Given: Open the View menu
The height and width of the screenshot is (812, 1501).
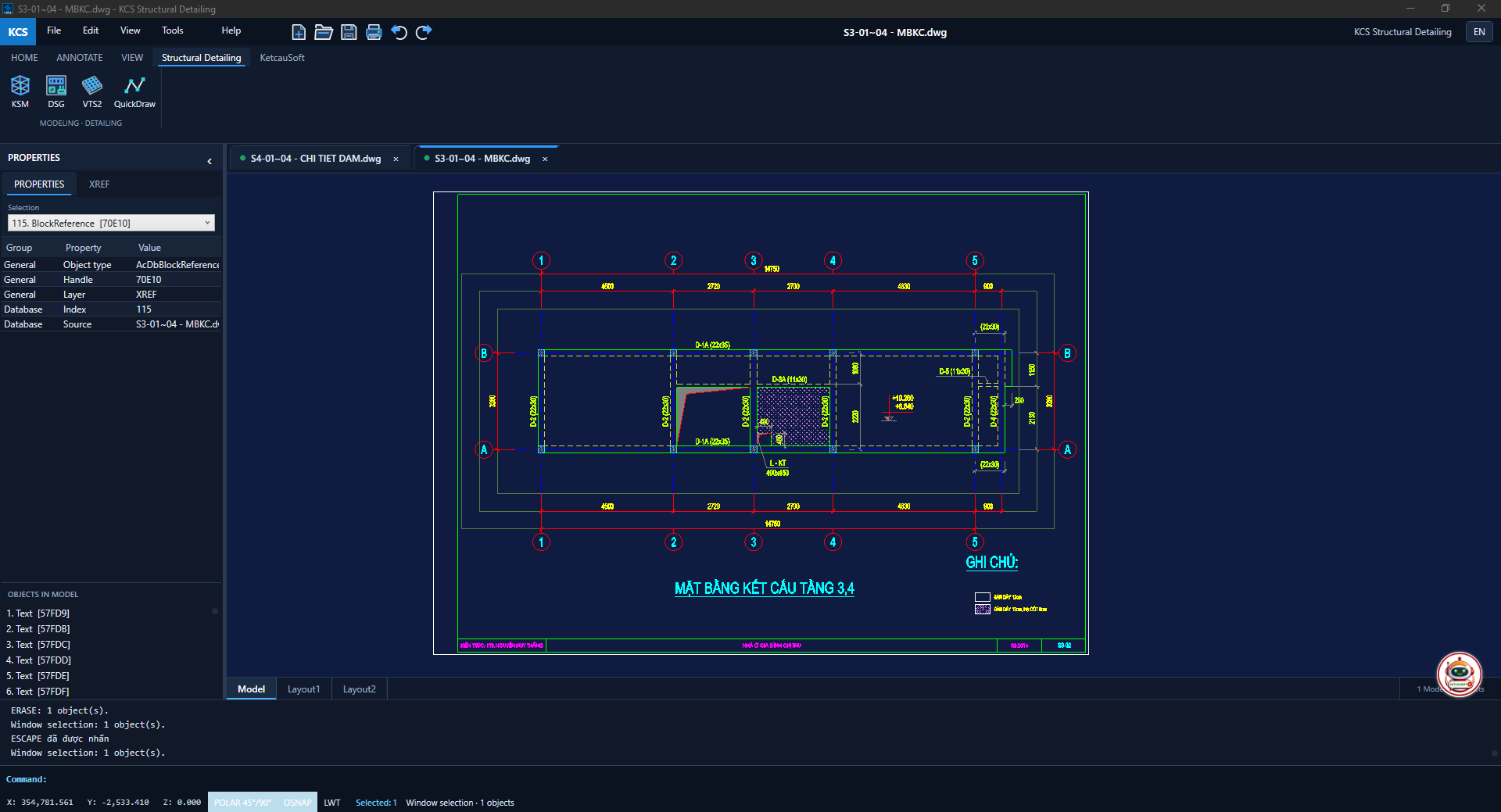Looking at the screenshot, I should click(131, 30).
